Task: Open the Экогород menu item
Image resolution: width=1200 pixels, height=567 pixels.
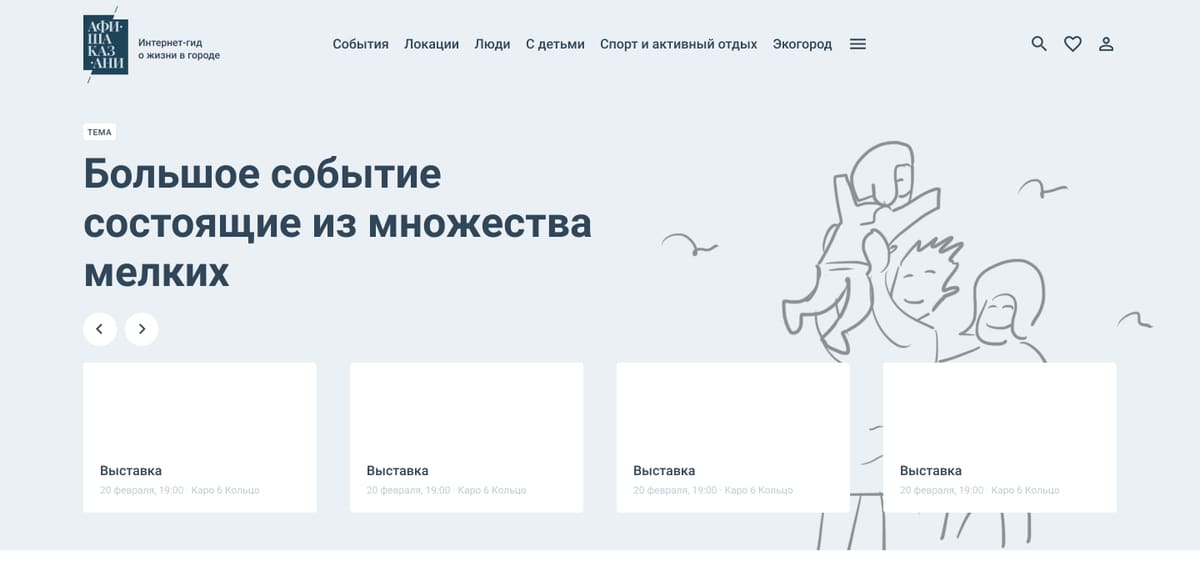Action: pos(802,44)
